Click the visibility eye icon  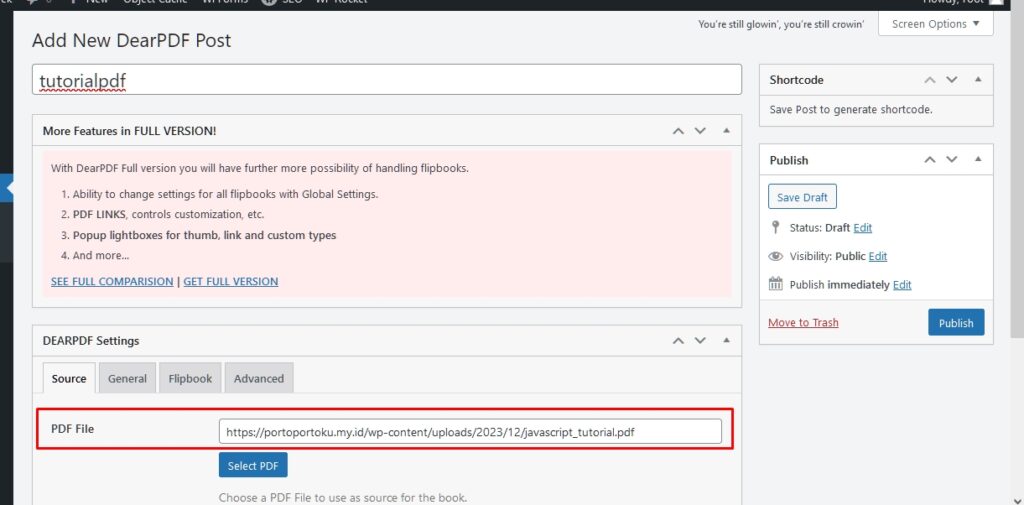(x=775, y=256)
